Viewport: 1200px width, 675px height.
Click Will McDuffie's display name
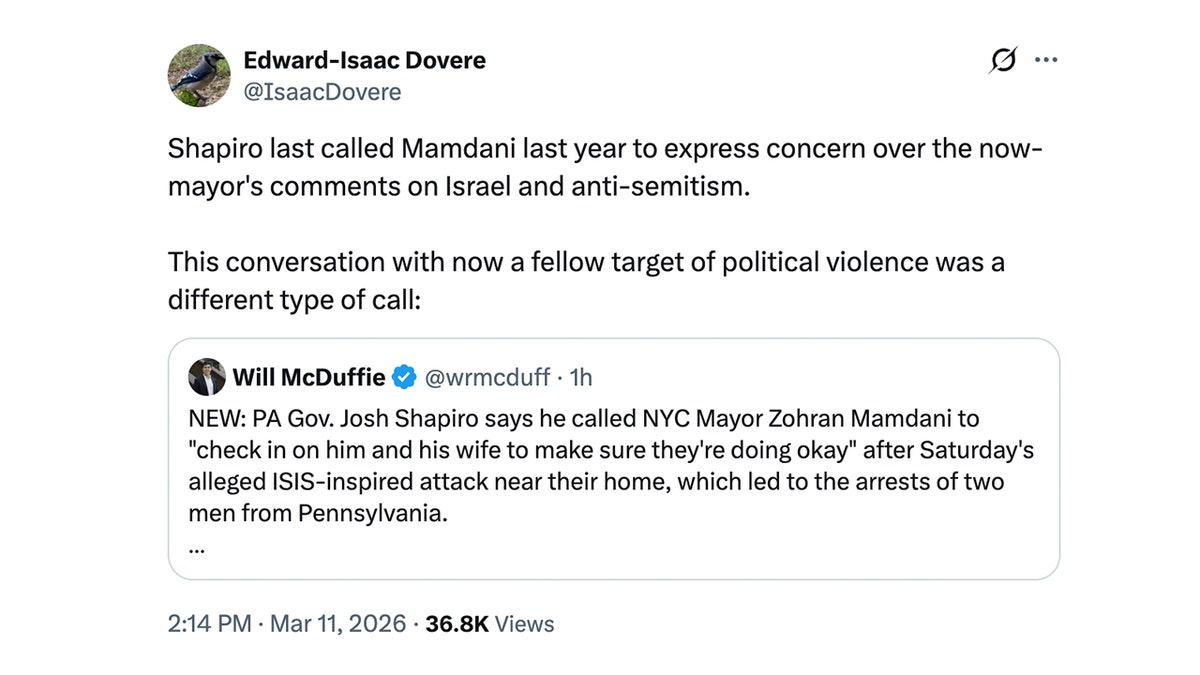[x=307, y=377]
